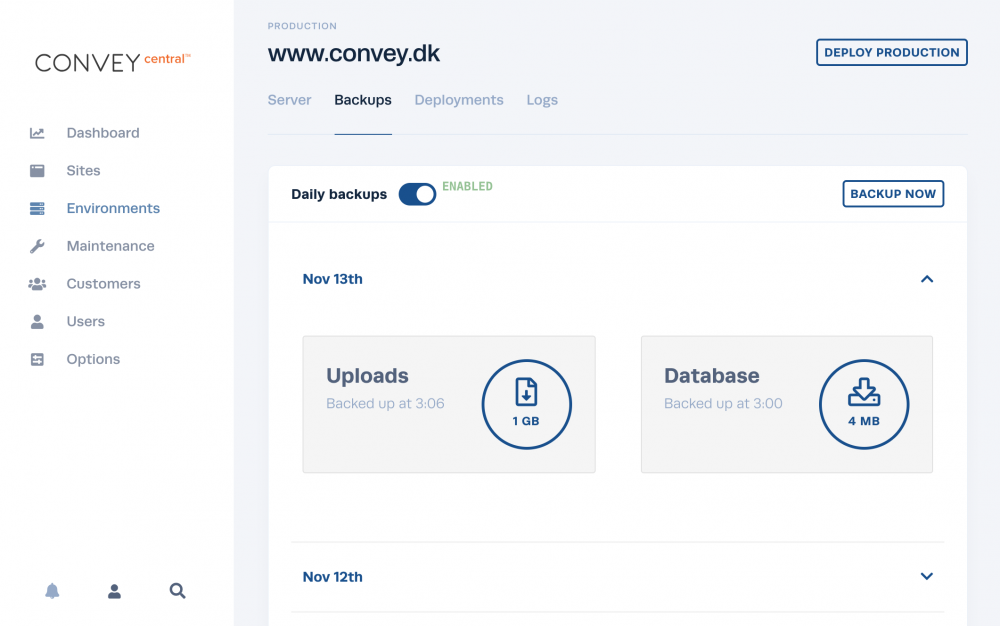Select the Backups tab
The image size is (1000, 626).
(x=363, y=100)
